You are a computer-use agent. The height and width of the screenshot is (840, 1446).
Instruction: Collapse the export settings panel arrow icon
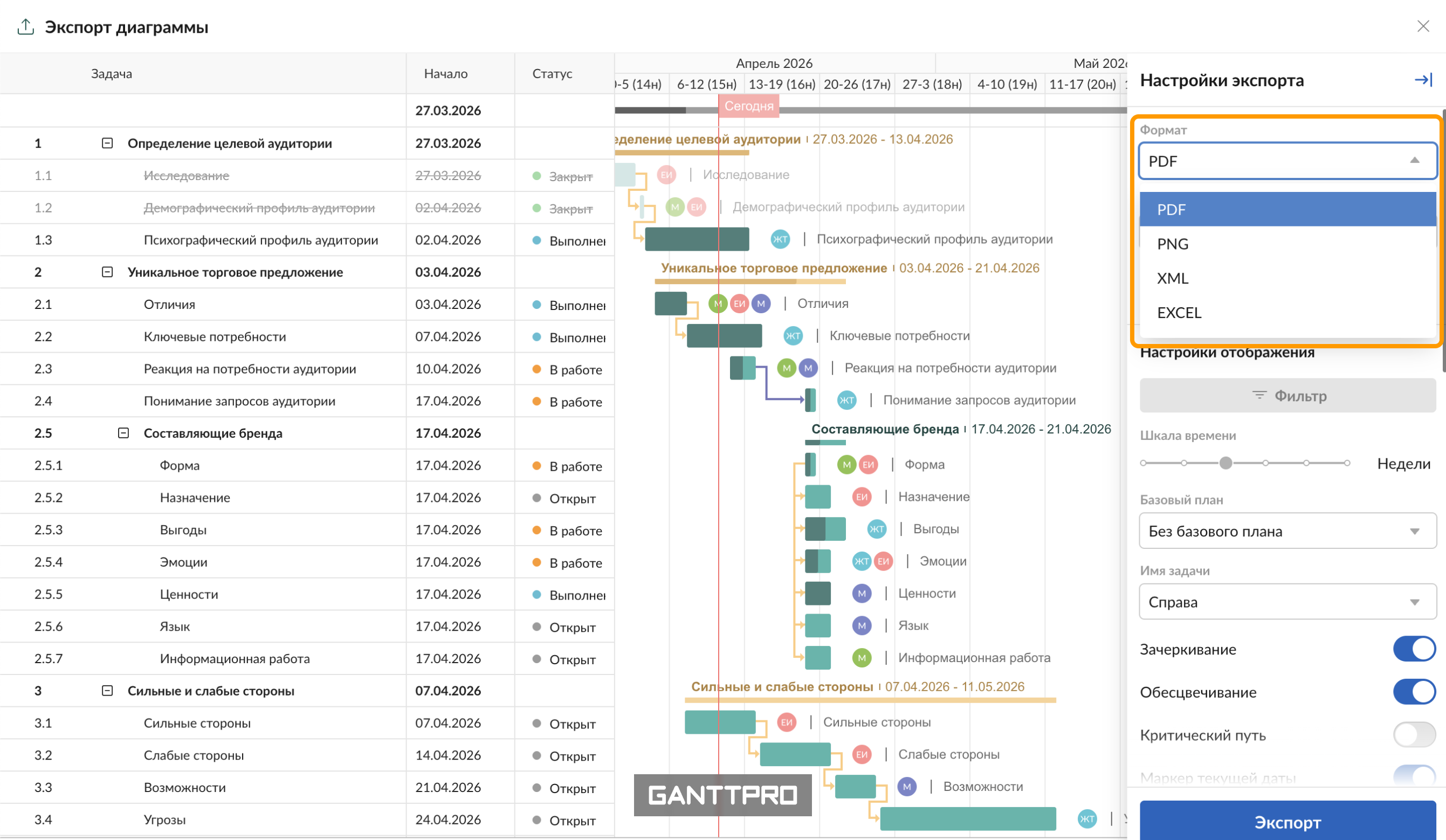(x=1423, y=80)
